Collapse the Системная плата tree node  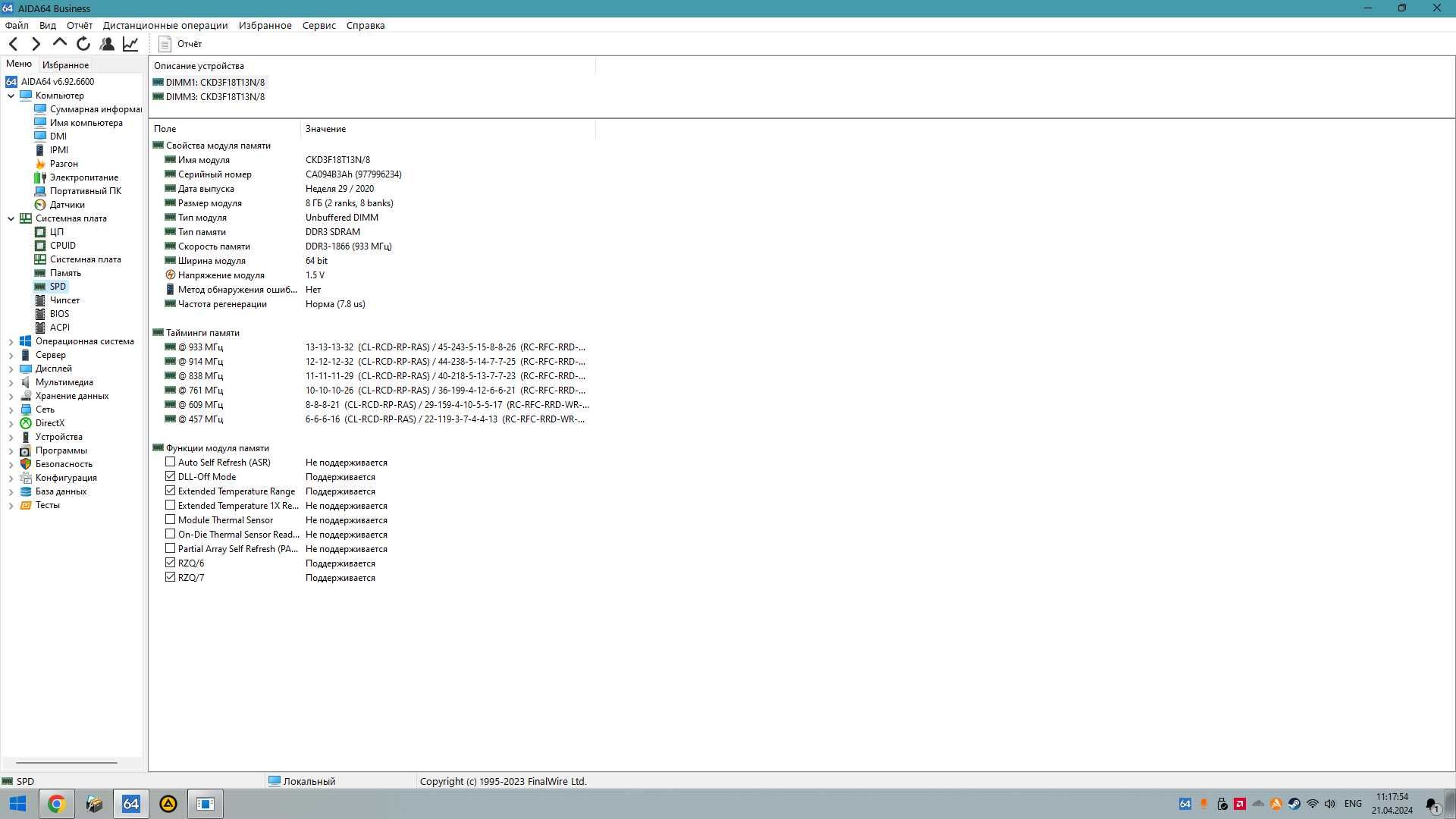pos(11,218)
